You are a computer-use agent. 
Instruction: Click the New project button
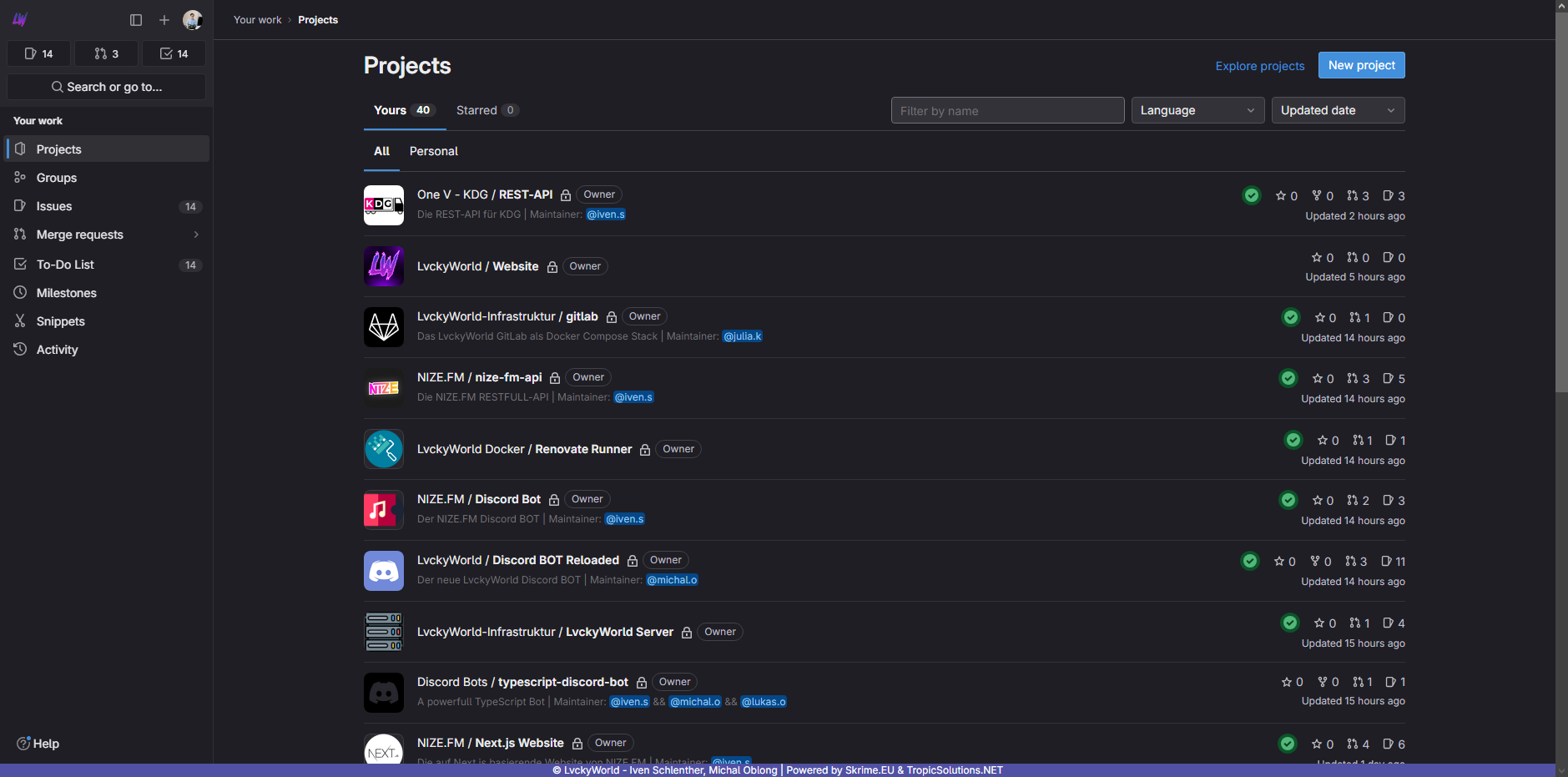(x=1361, y=65)
